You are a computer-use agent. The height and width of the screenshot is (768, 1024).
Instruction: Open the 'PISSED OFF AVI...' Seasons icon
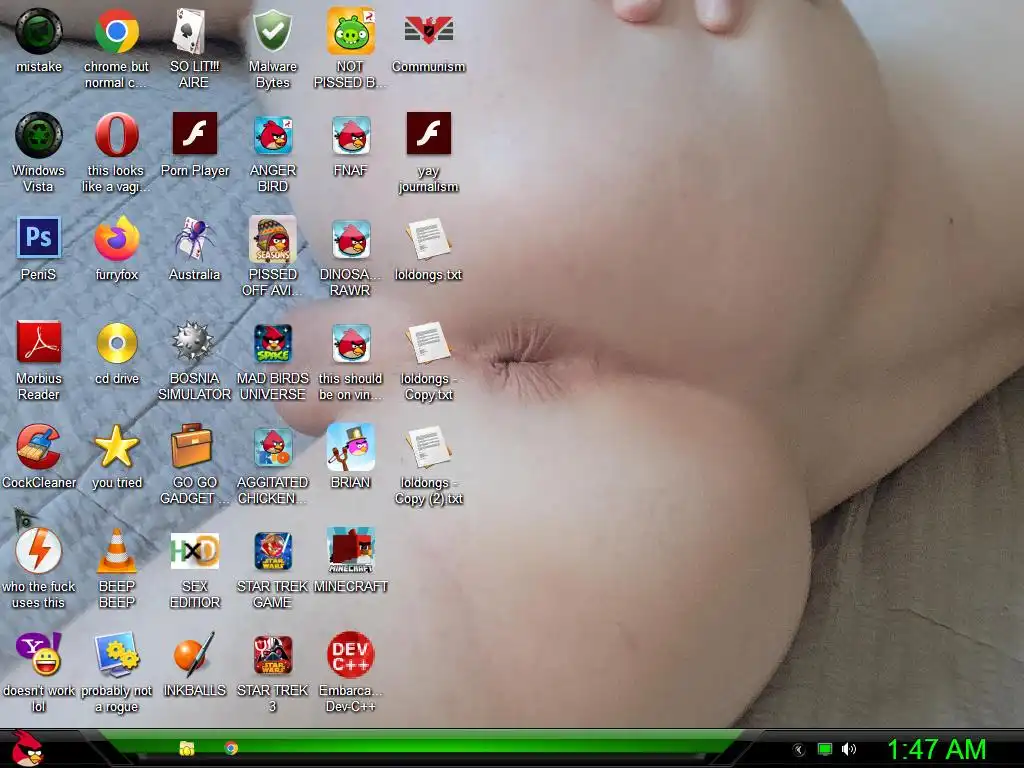273,239
